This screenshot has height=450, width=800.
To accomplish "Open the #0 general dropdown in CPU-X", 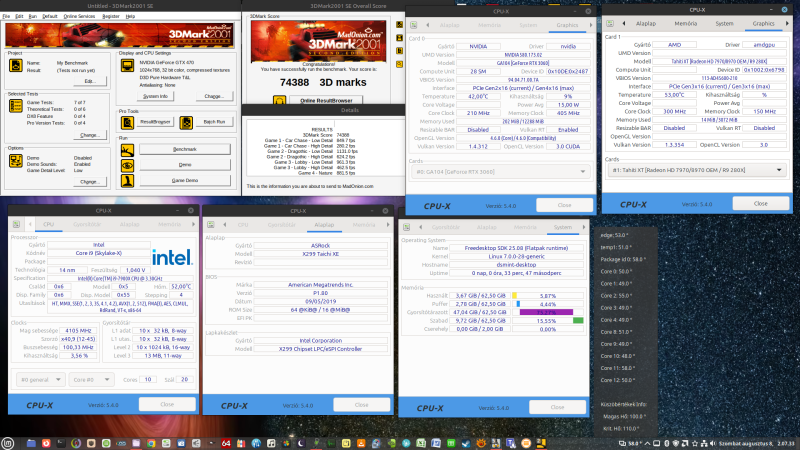I will point(40,380).
